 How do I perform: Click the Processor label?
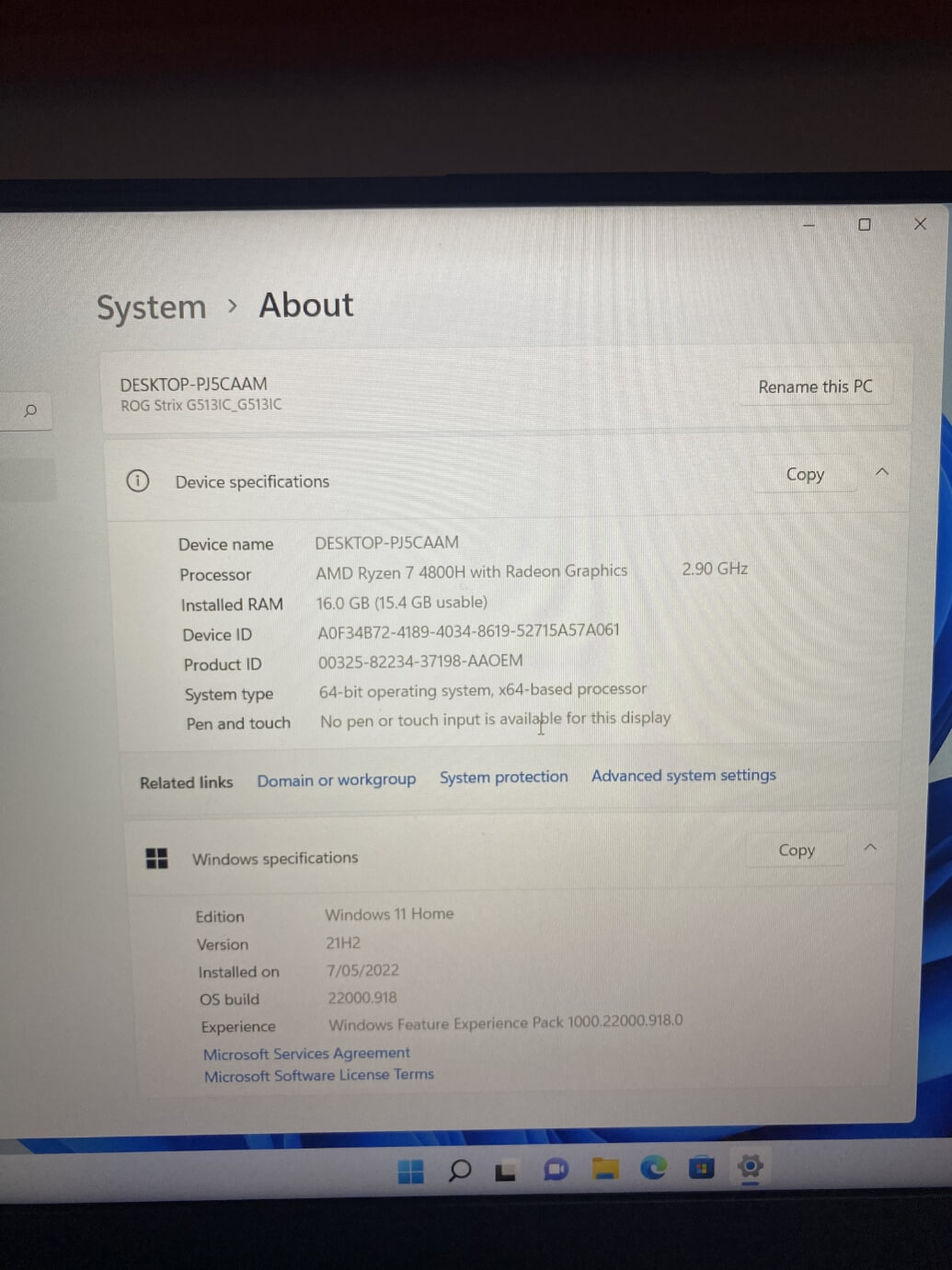[215, 575]
